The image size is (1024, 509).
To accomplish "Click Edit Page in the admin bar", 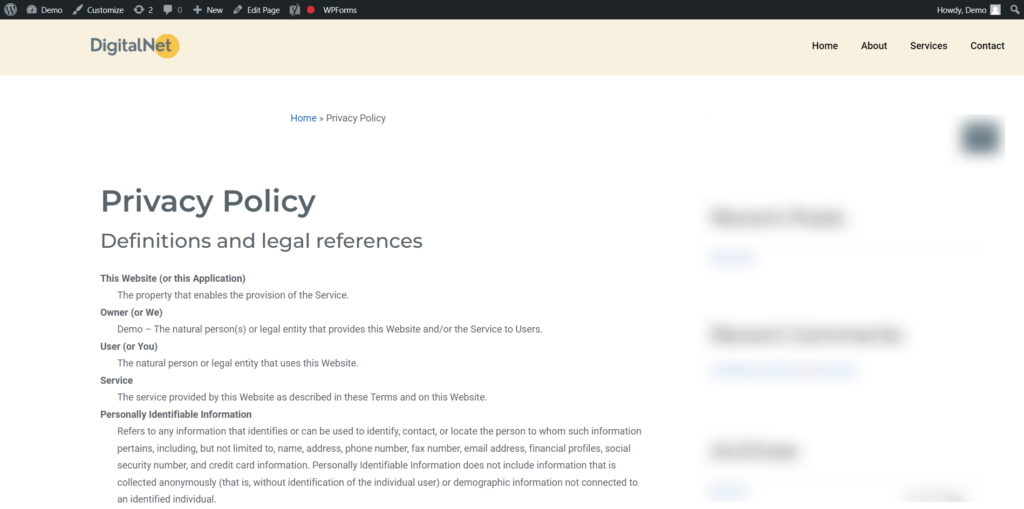I will [x=257, y=10].
